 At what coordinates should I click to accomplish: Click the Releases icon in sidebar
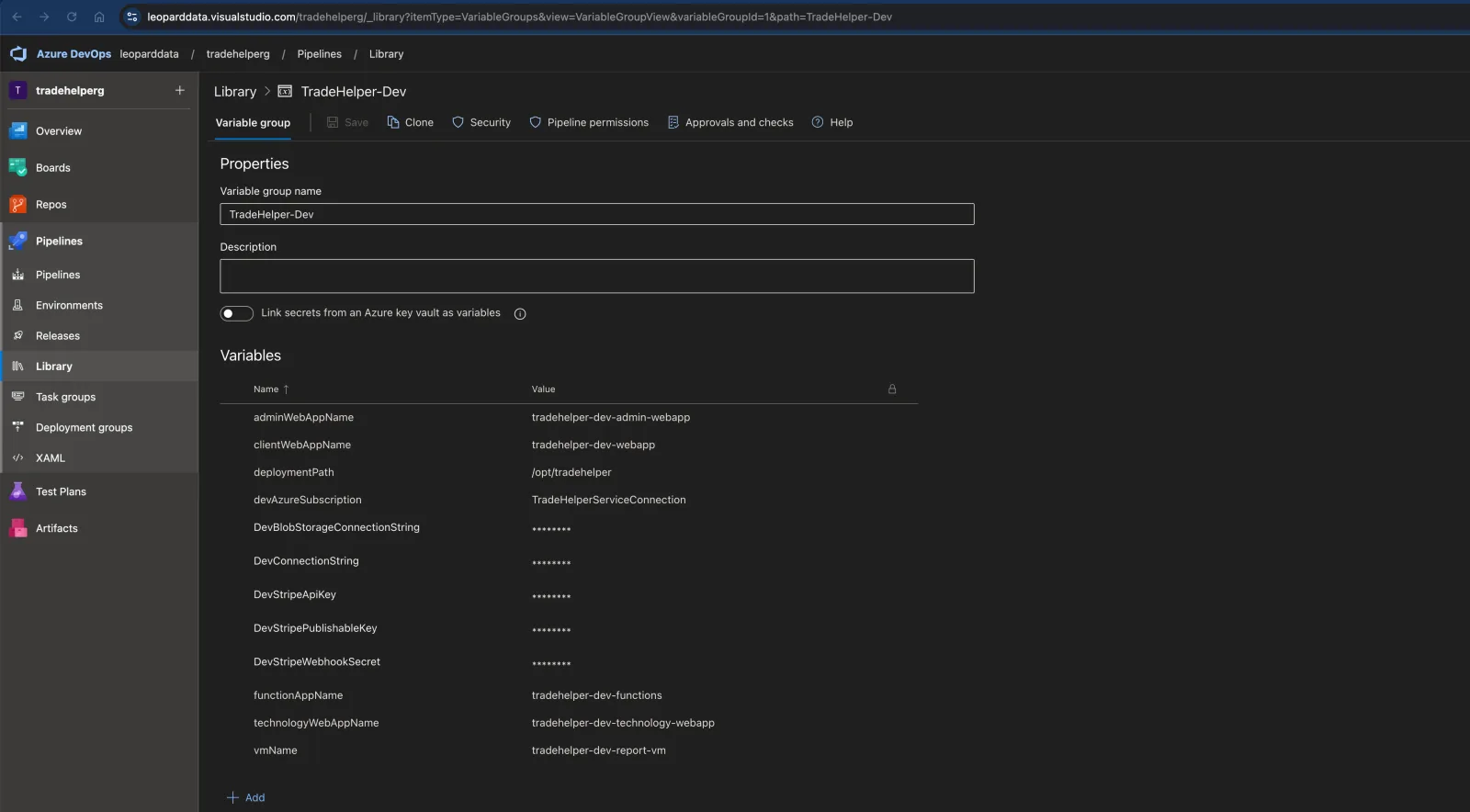(x=17, y=335)
